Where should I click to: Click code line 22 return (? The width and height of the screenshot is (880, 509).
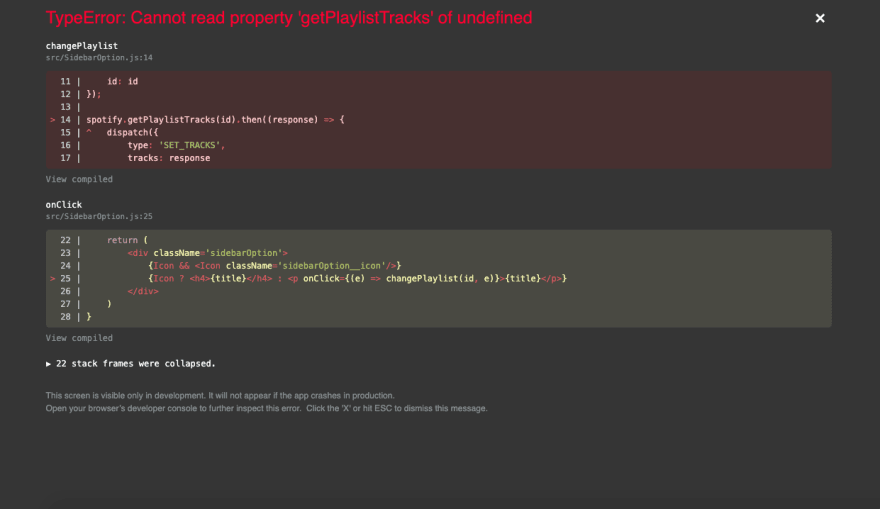(127, 240)
